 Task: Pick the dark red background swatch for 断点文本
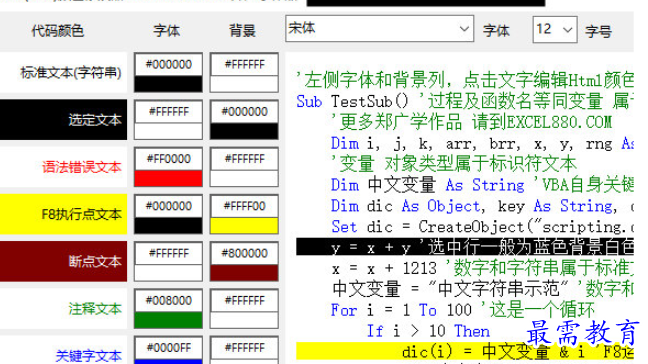click(244, 272)
